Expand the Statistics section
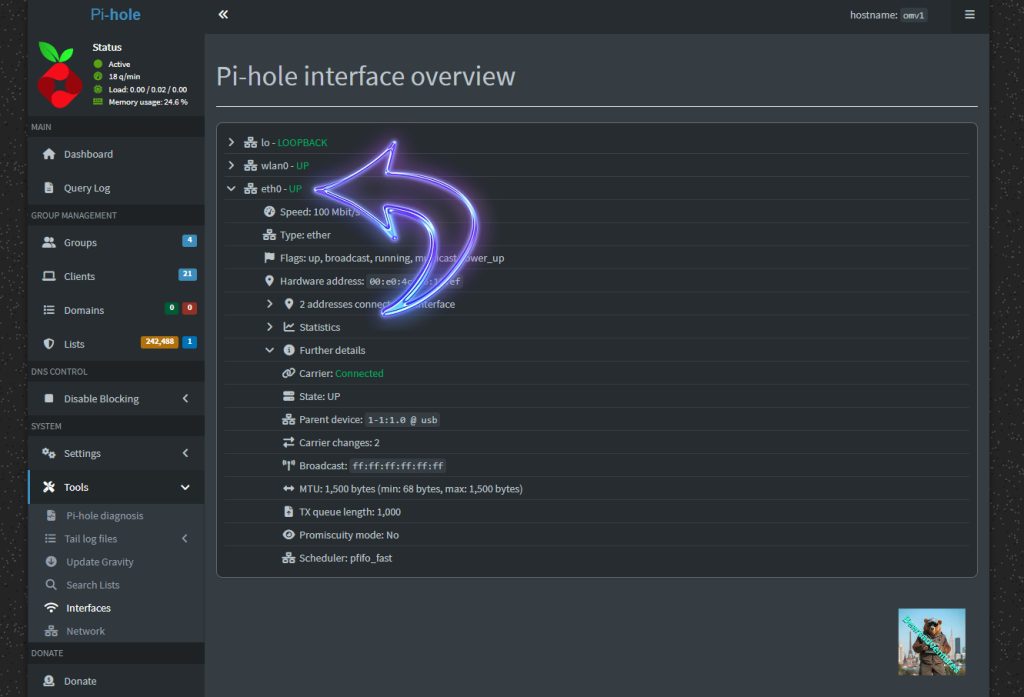Image resolution: width=1024 pixels, height=697 pixels. (270, 327)
